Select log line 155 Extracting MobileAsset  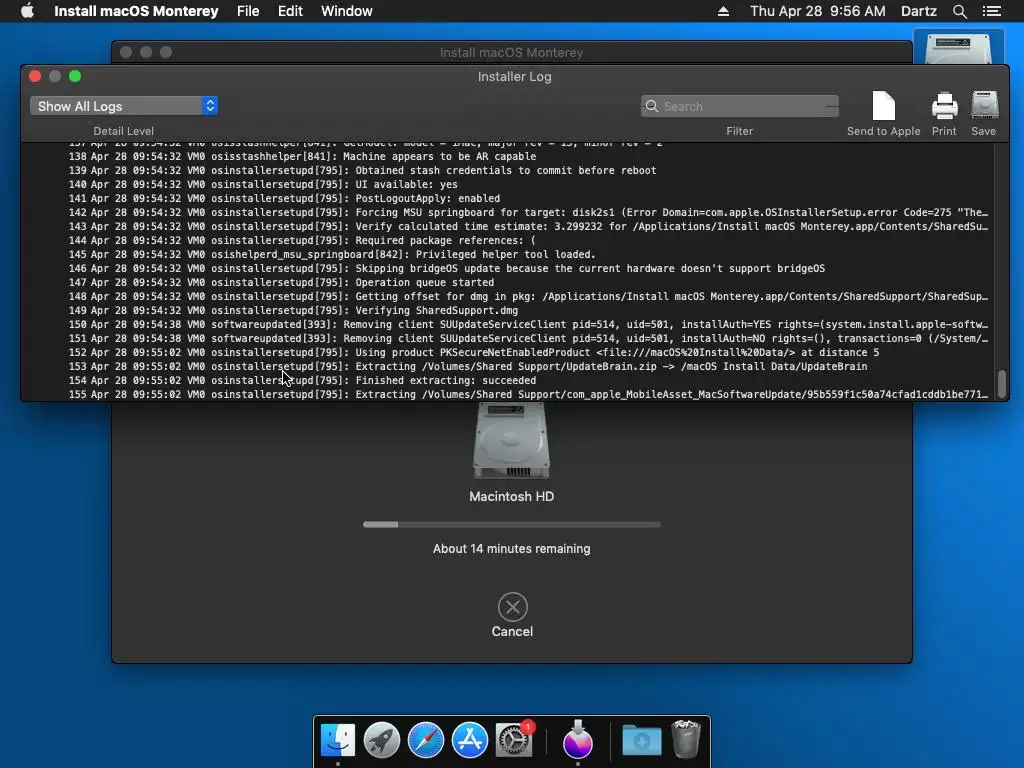pos(509,394)
